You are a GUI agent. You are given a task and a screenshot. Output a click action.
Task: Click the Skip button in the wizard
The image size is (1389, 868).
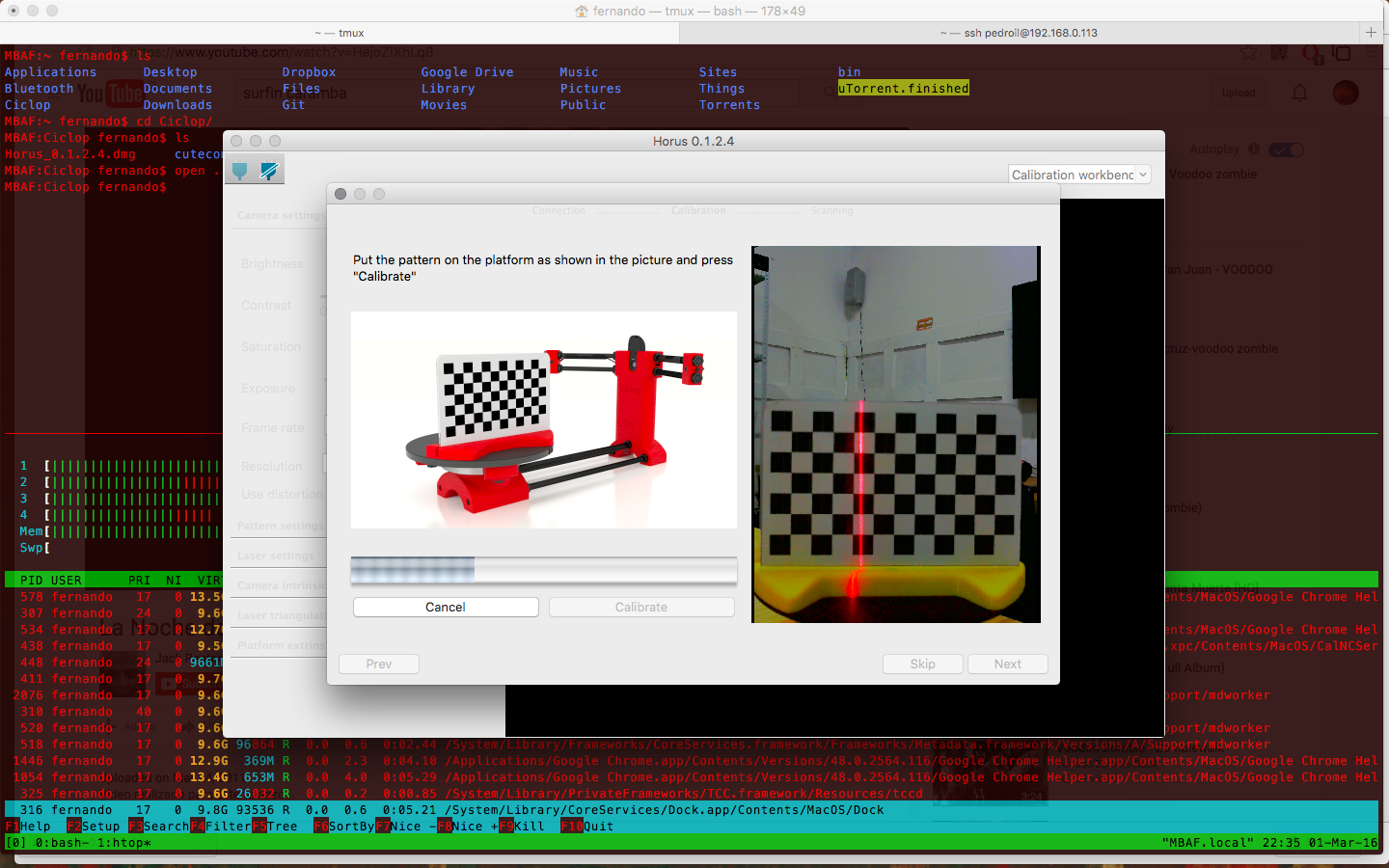click(923, 664)
